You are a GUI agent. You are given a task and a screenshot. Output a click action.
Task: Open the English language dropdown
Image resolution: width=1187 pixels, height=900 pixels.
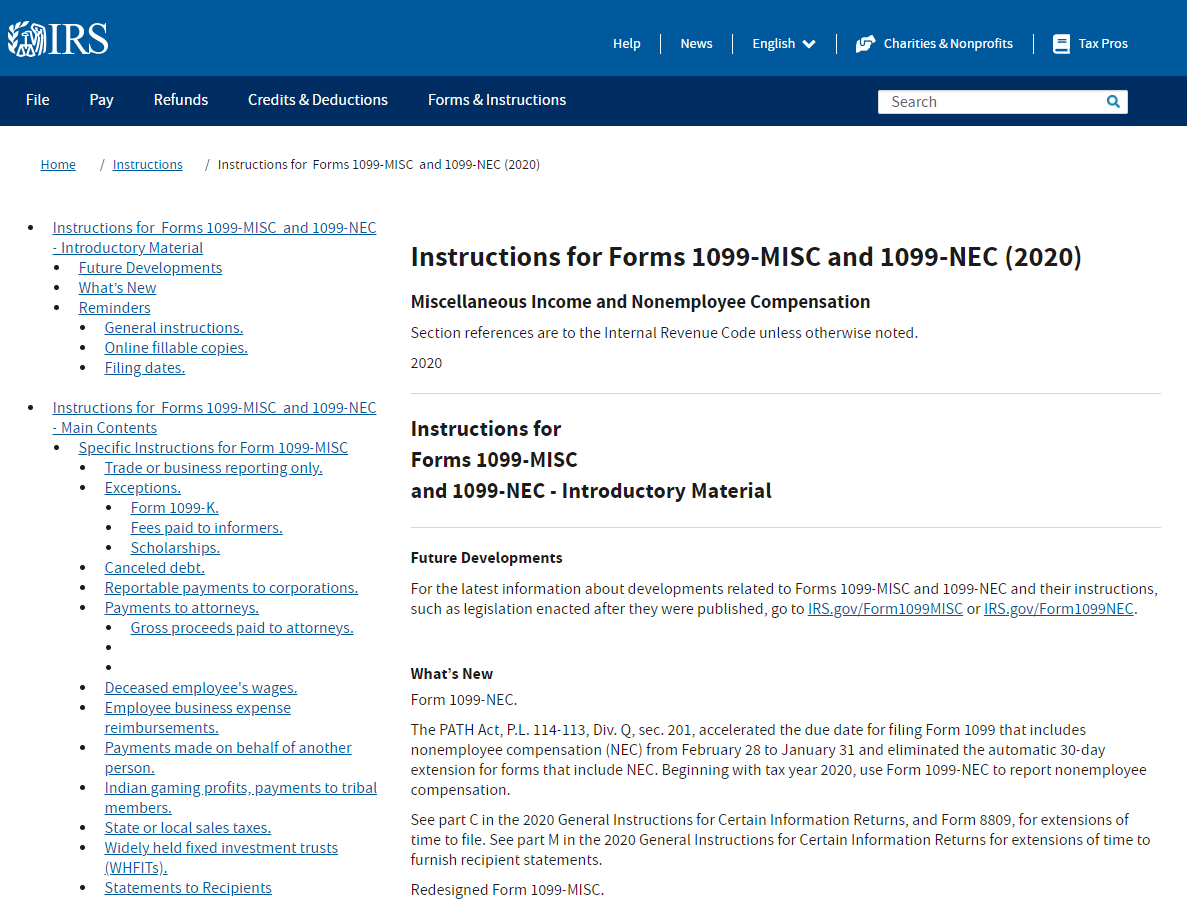click(784, 44)
